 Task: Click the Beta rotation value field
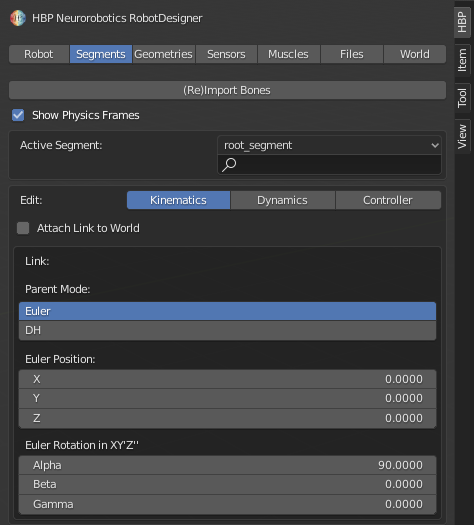(227, 485)
